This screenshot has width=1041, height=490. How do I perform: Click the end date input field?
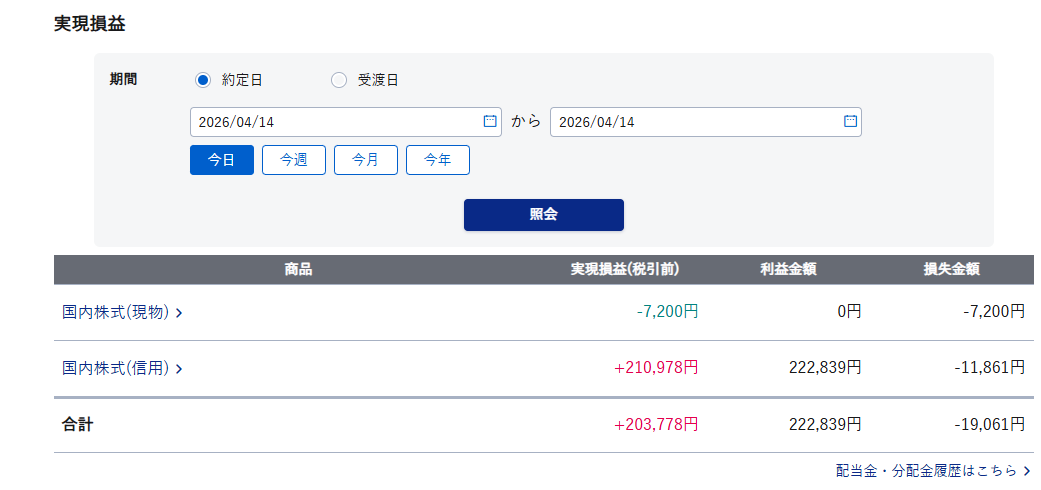tap(695, 122)
